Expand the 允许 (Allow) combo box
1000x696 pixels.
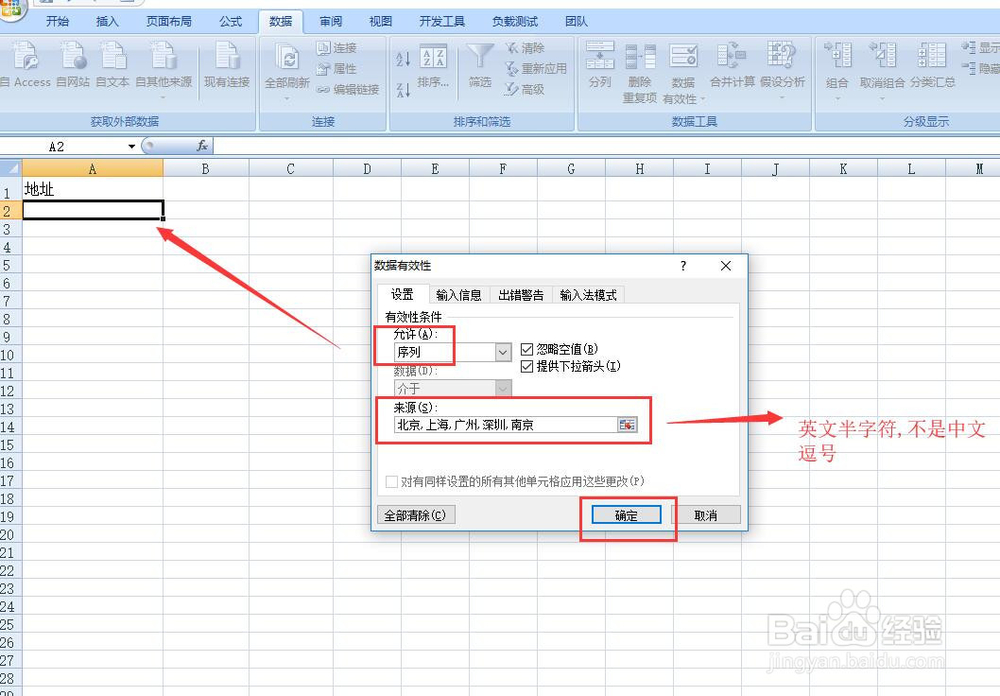(503, 352)
